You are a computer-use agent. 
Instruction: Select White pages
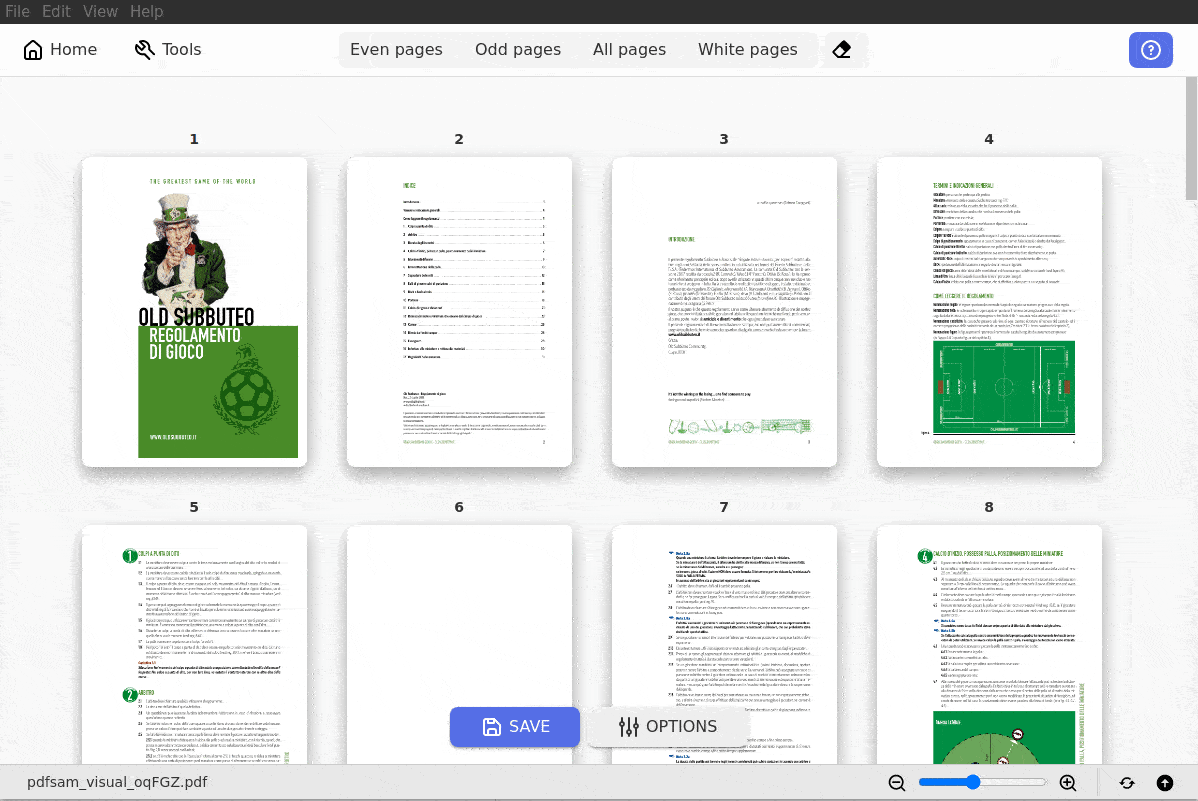[x=747, y=50]
